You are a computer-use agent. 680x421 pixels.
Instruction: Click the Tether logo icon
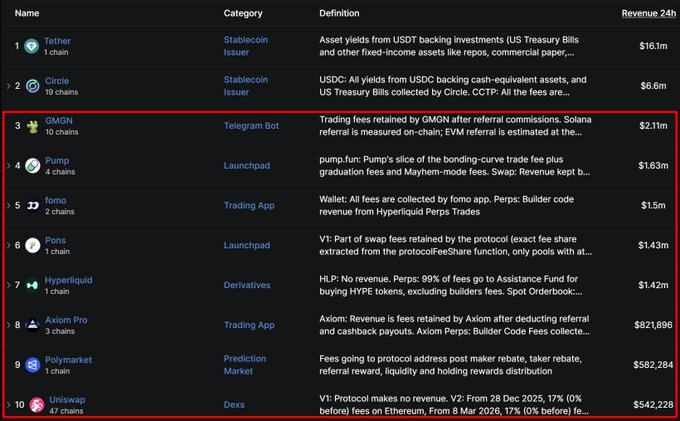[31, 46]
